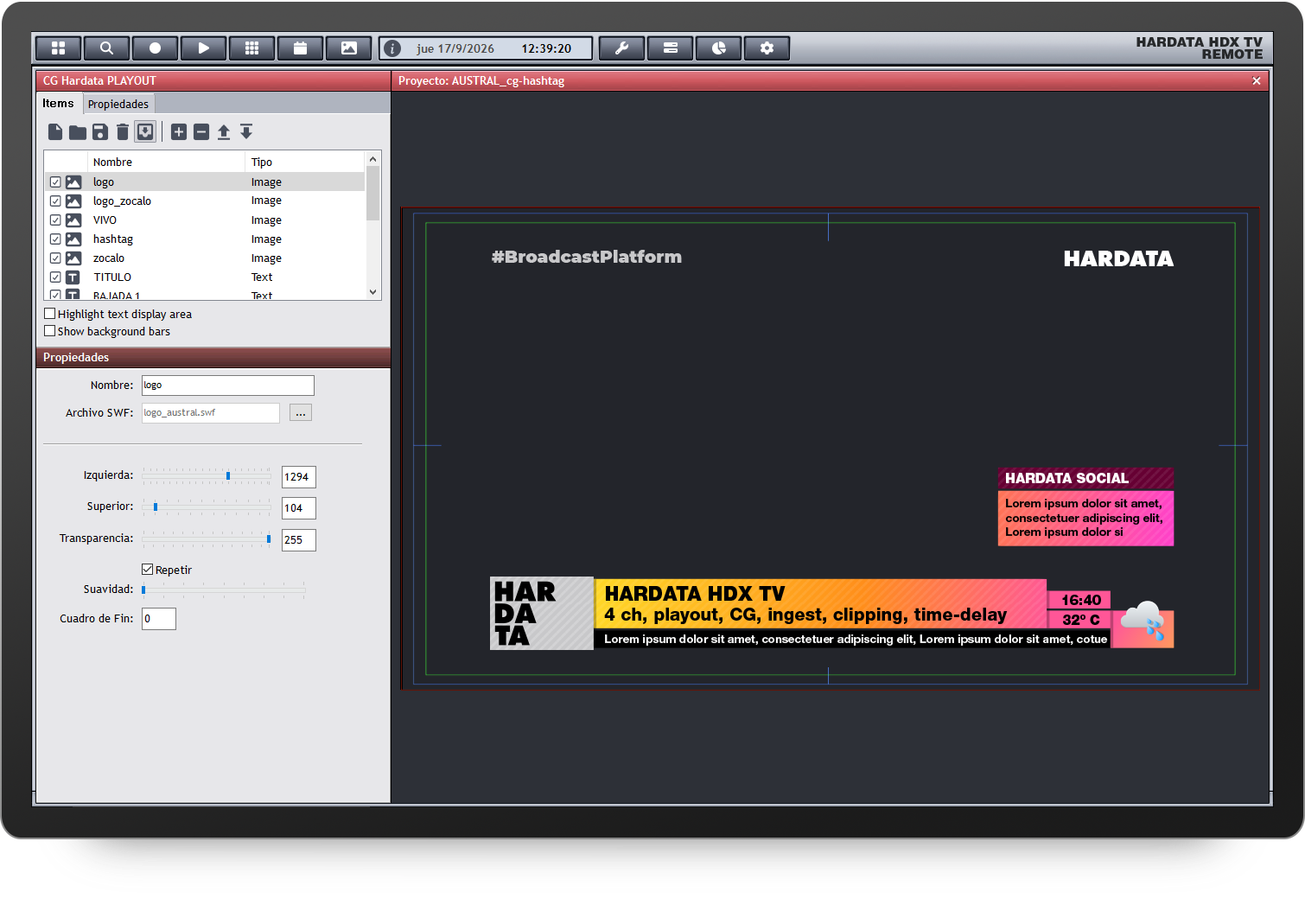Click the record circle toolbar button

pos(155,48)
